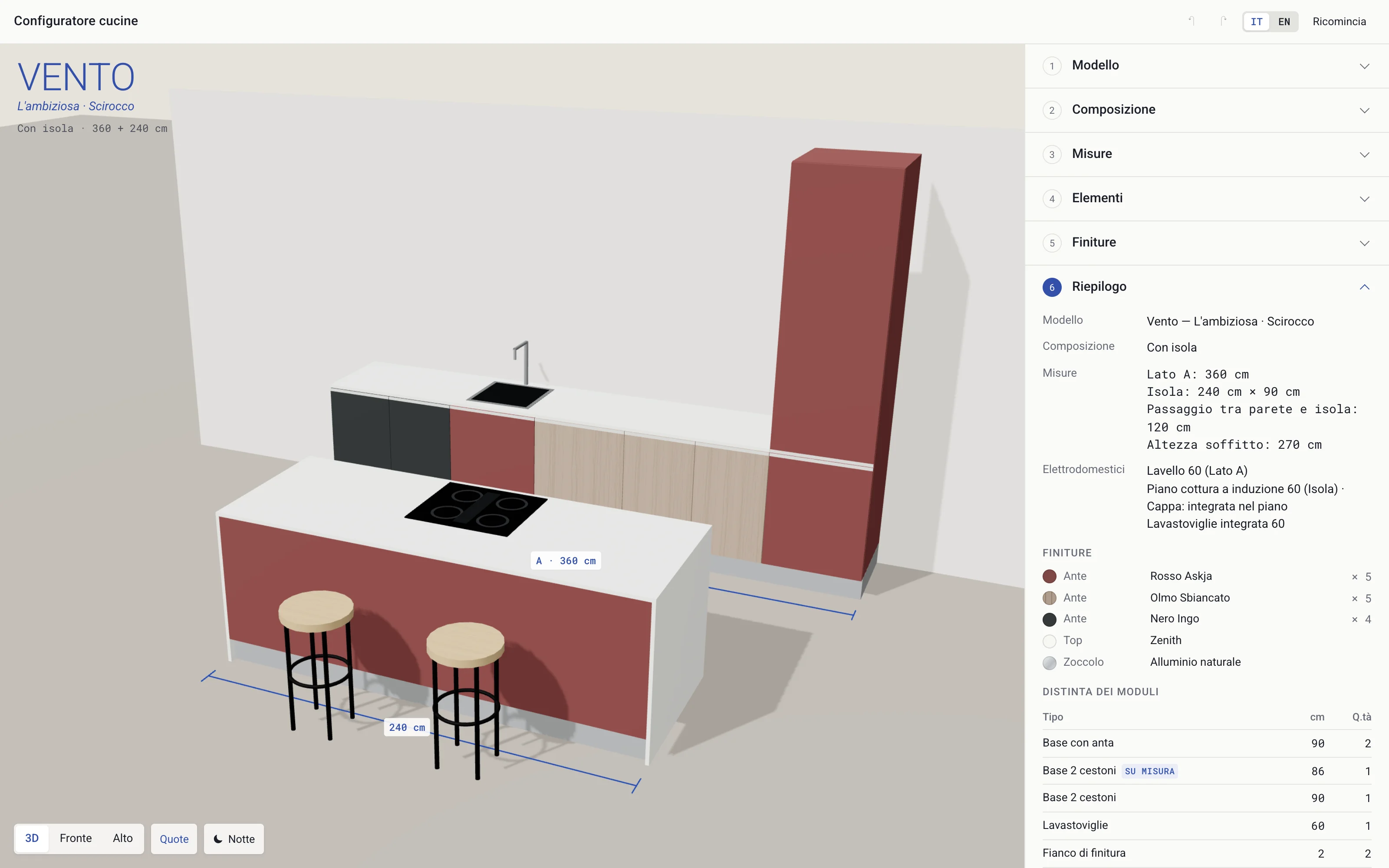This screenshot has height=868, width=1389.
Task: Open the Composizione step heading
Action: [x=1113, y=110]
